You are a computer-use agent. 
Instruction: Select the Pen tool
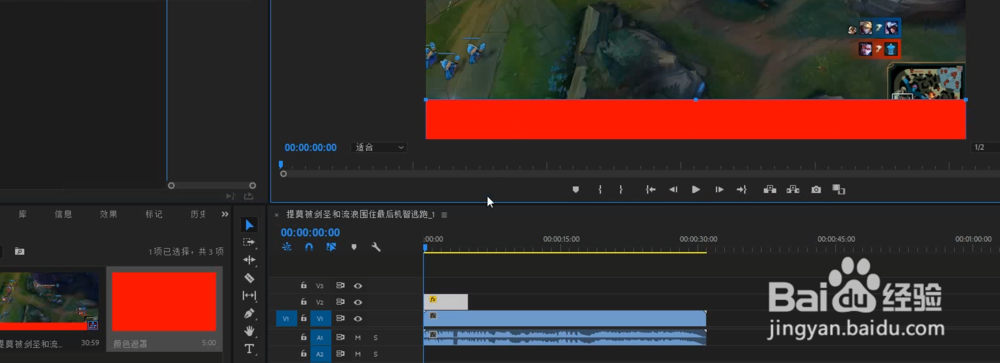tap(249, 314)
